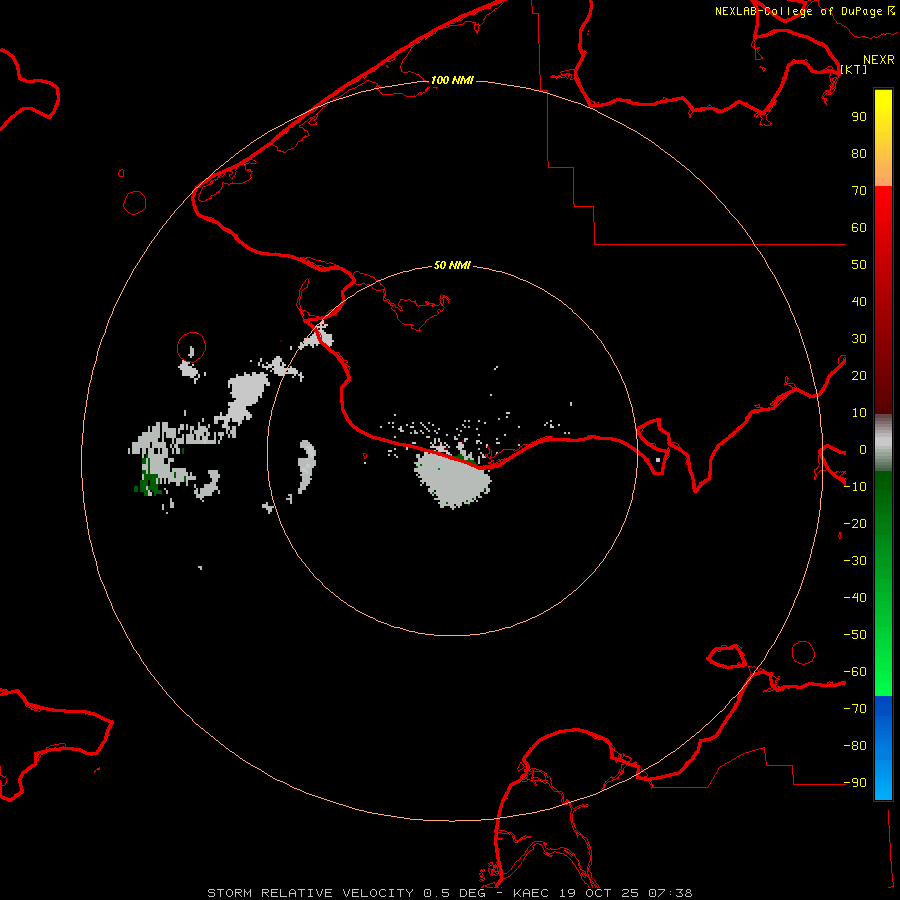This screenshot has height=900, width=900.
Task: Click the -20 value on velocity scale
Action: pos(855,524)
